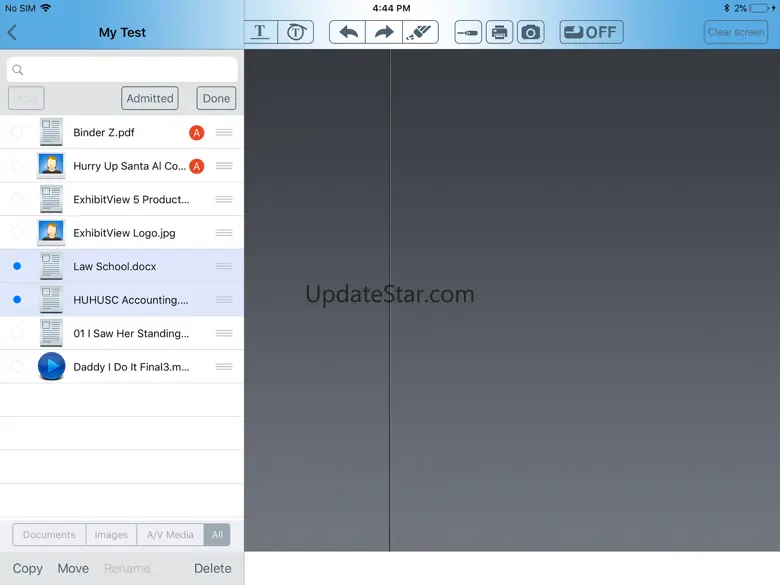Select Law School.docx file name
Viewport: 780px width, 585px height.
[x=114, y=266]
